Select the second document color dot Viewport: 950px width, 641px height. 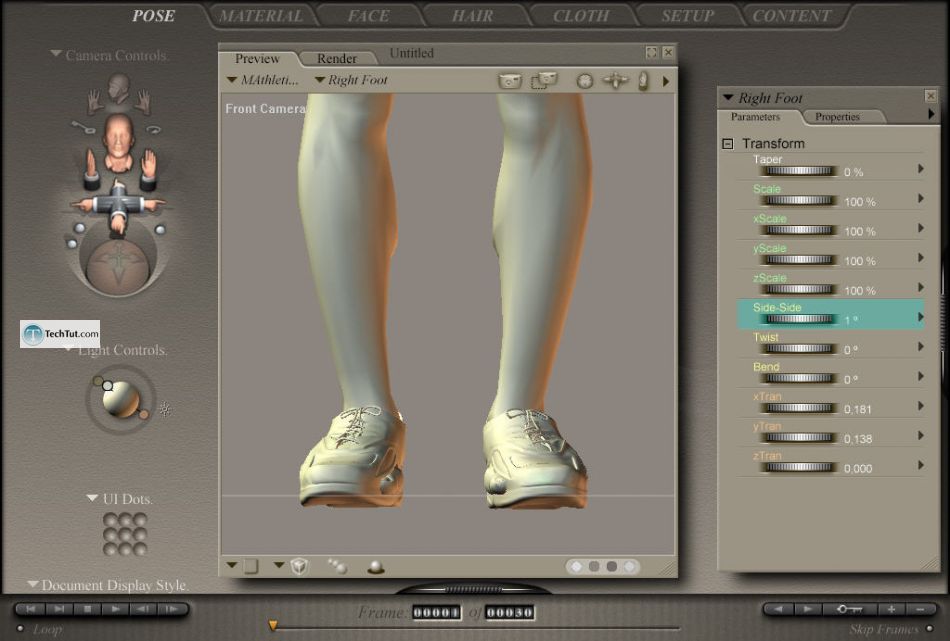[594, 566]
